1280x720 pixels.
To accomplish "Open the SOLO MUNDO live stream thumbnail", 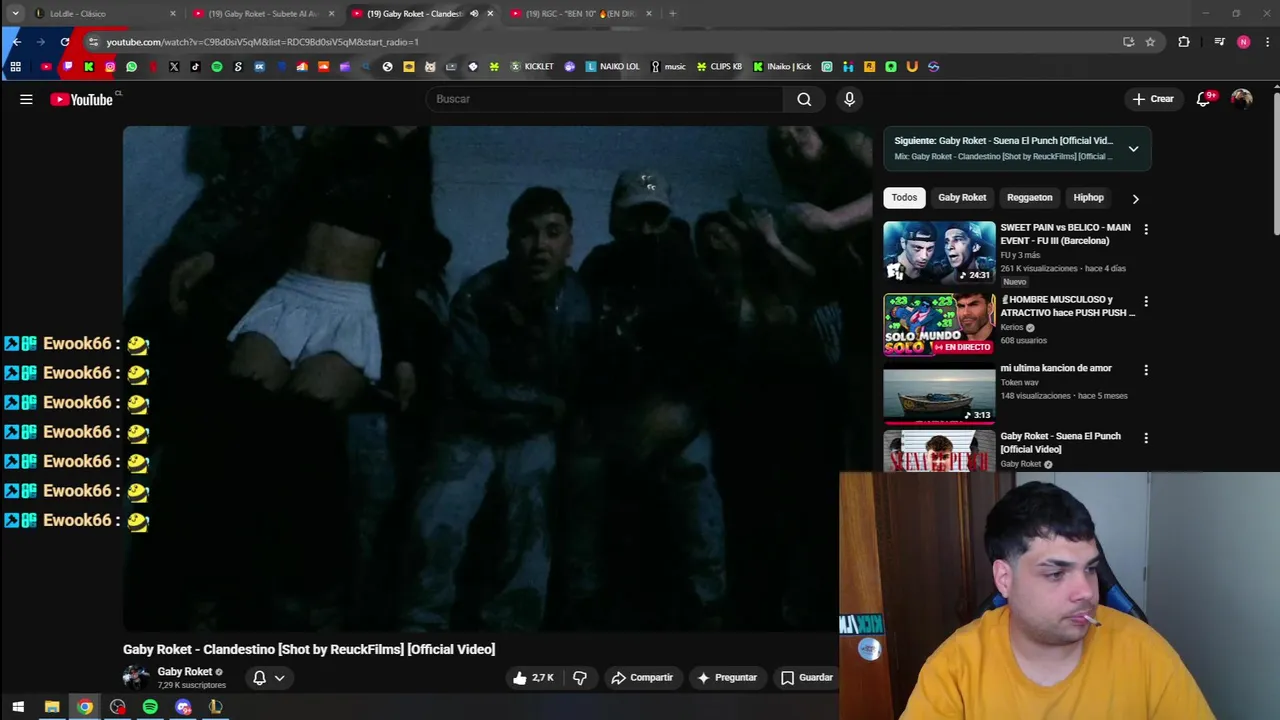I will (x=939, y=324).
